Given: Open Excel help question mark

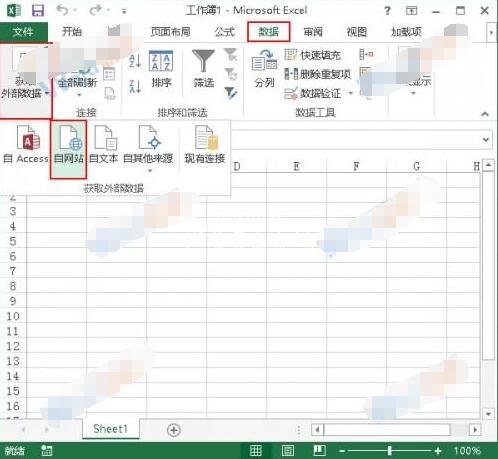Looking at the screenshot, I should [387, 11].
